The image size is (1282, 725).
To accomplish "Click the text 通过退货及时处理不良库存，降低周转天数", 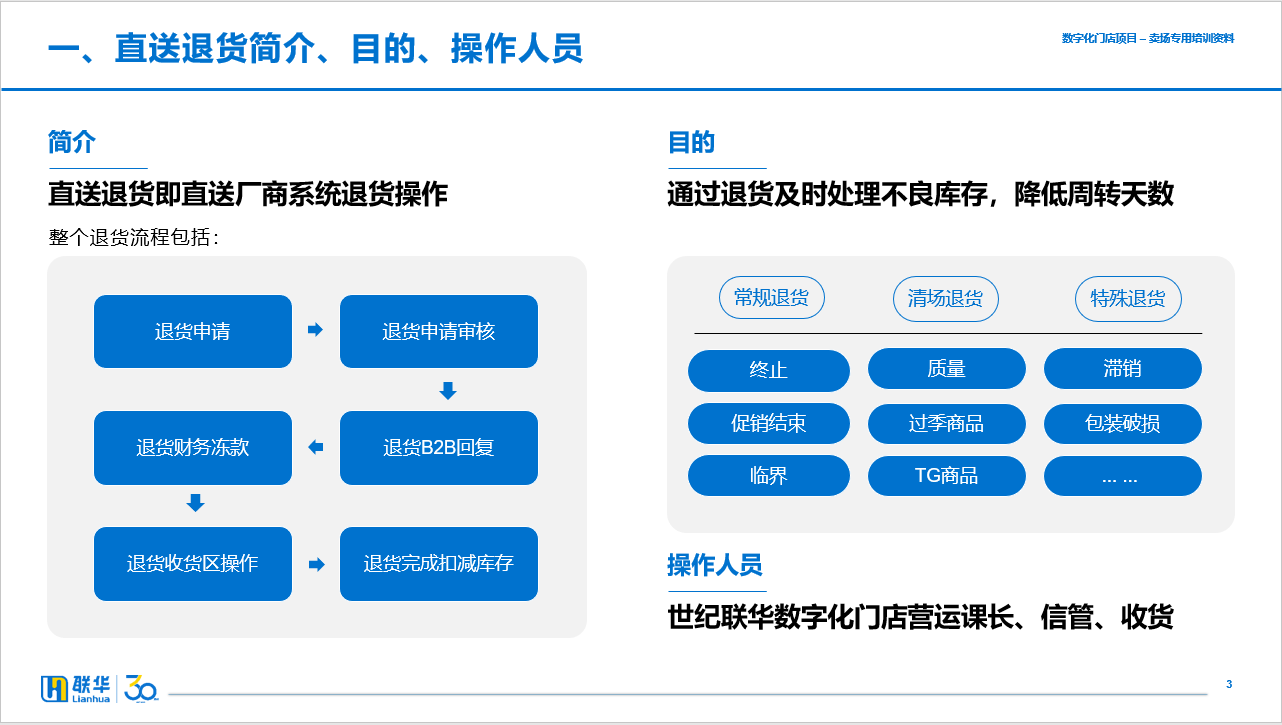I will [x=921, y=194].
